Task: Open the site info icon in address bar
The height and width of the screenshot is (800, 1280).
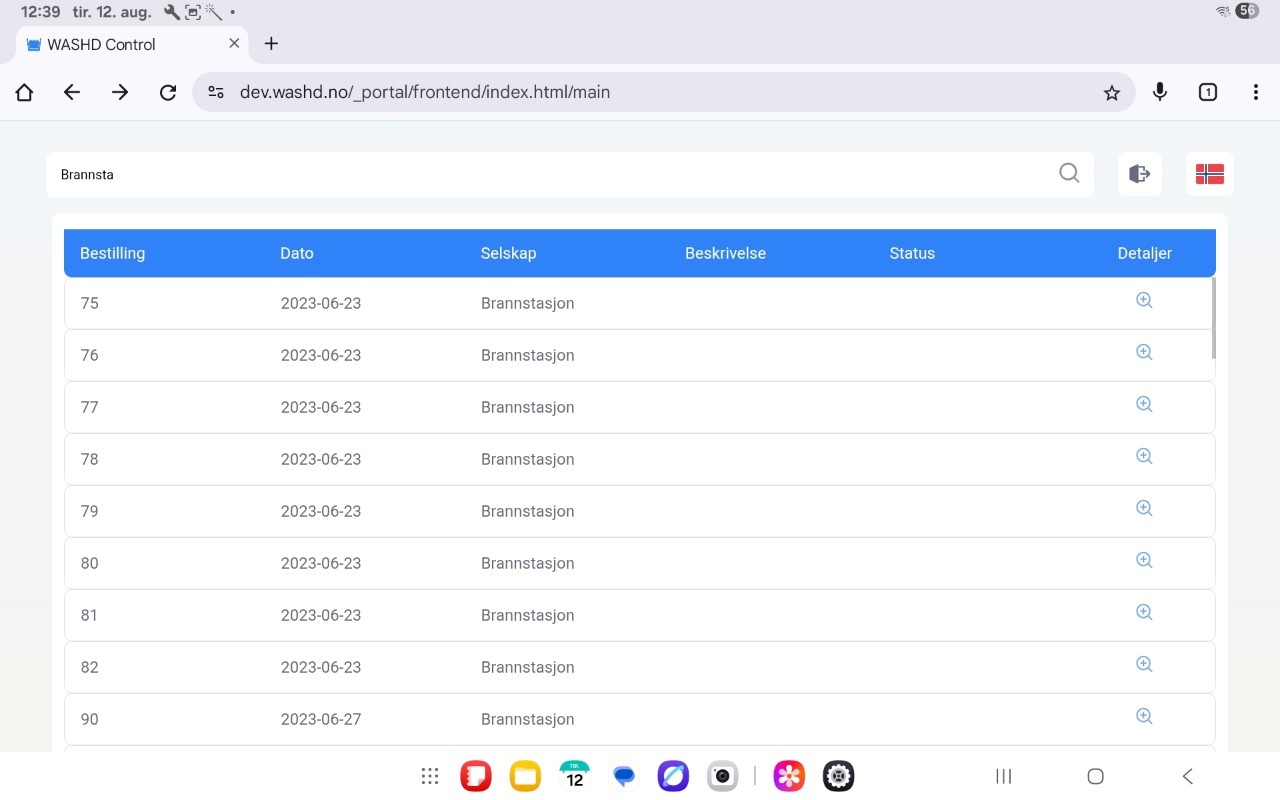Action: point(216,93)
